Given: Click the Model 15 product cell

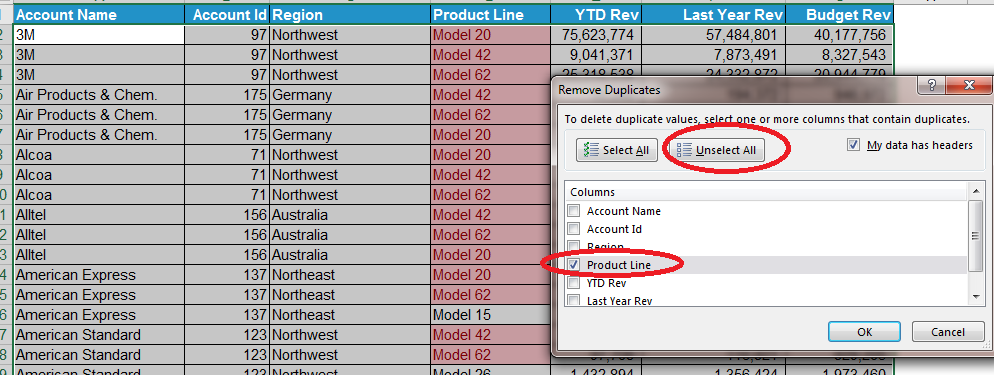Looking at the screenshot, I should 490,315.
